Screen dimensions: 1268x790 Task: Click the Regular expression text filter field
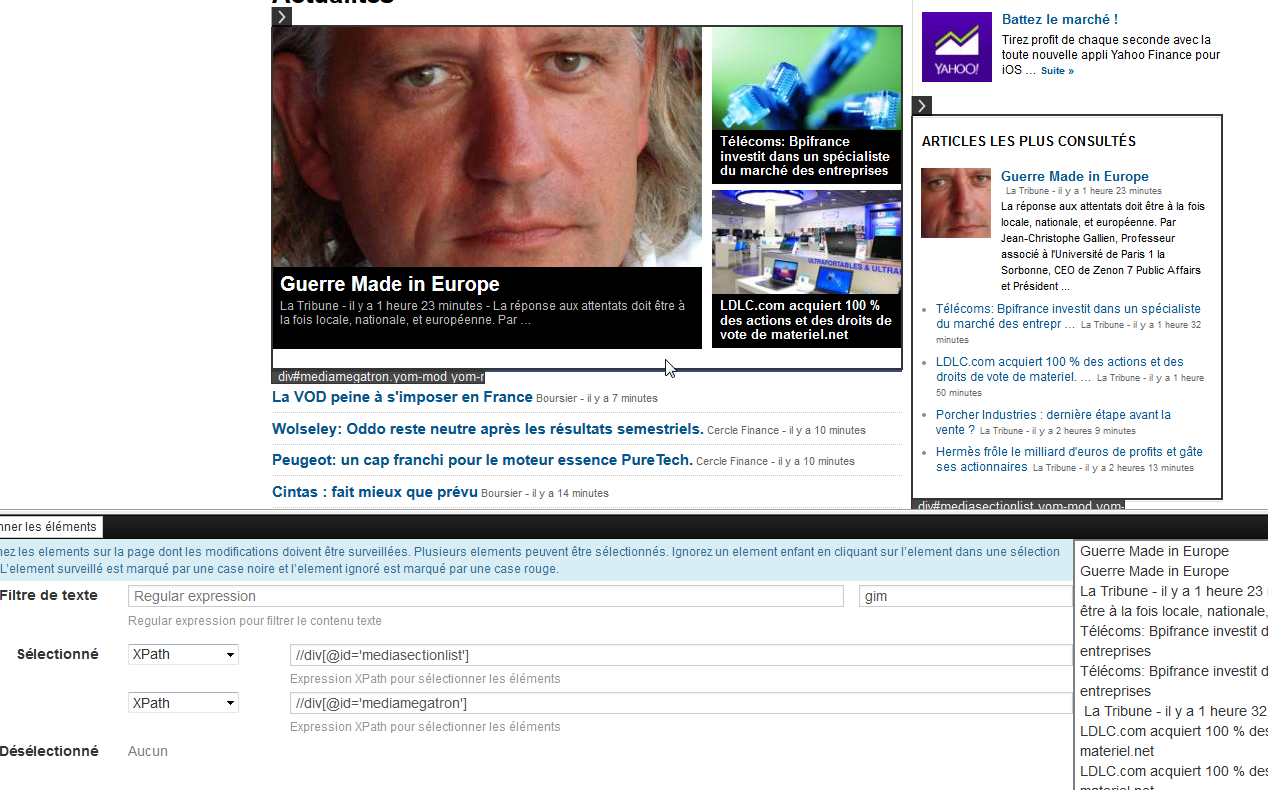pyautogui.click(x=486, y=596)
